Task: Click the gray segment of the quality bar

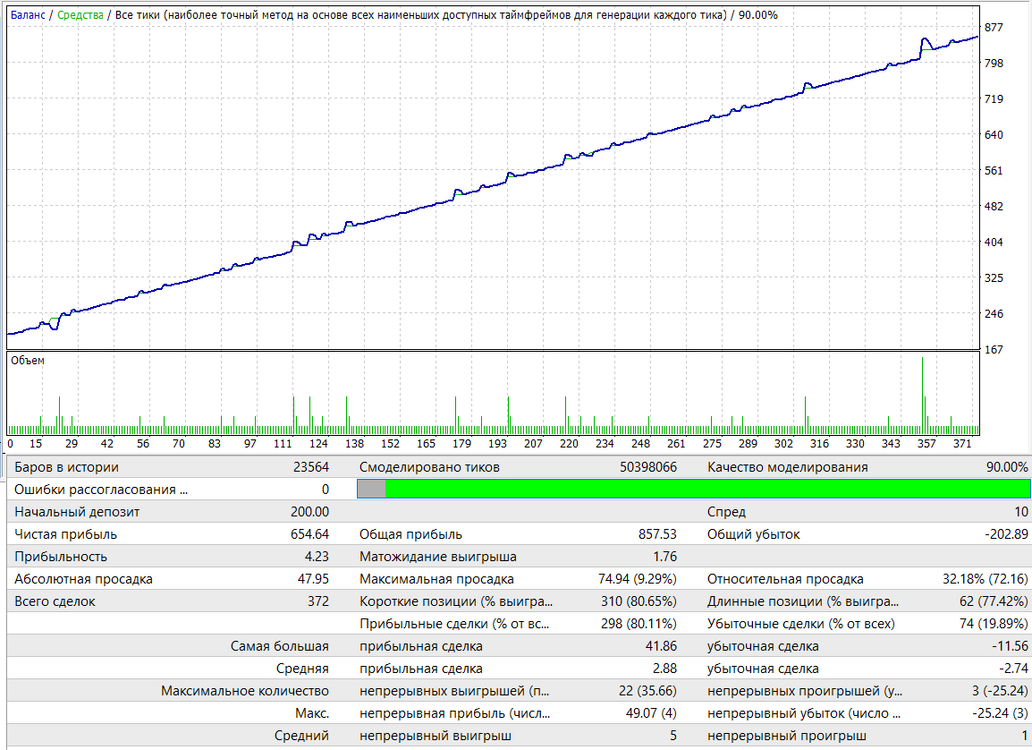Action: (x=371, y=489)
